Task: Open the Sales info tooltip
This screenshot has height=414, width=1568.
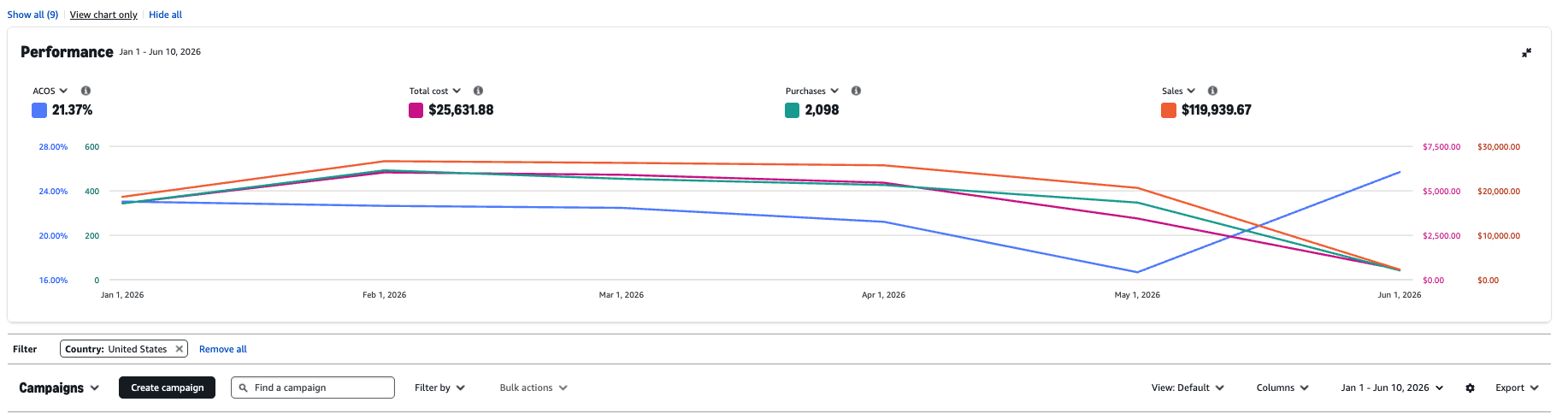Action: point(1212,91)
